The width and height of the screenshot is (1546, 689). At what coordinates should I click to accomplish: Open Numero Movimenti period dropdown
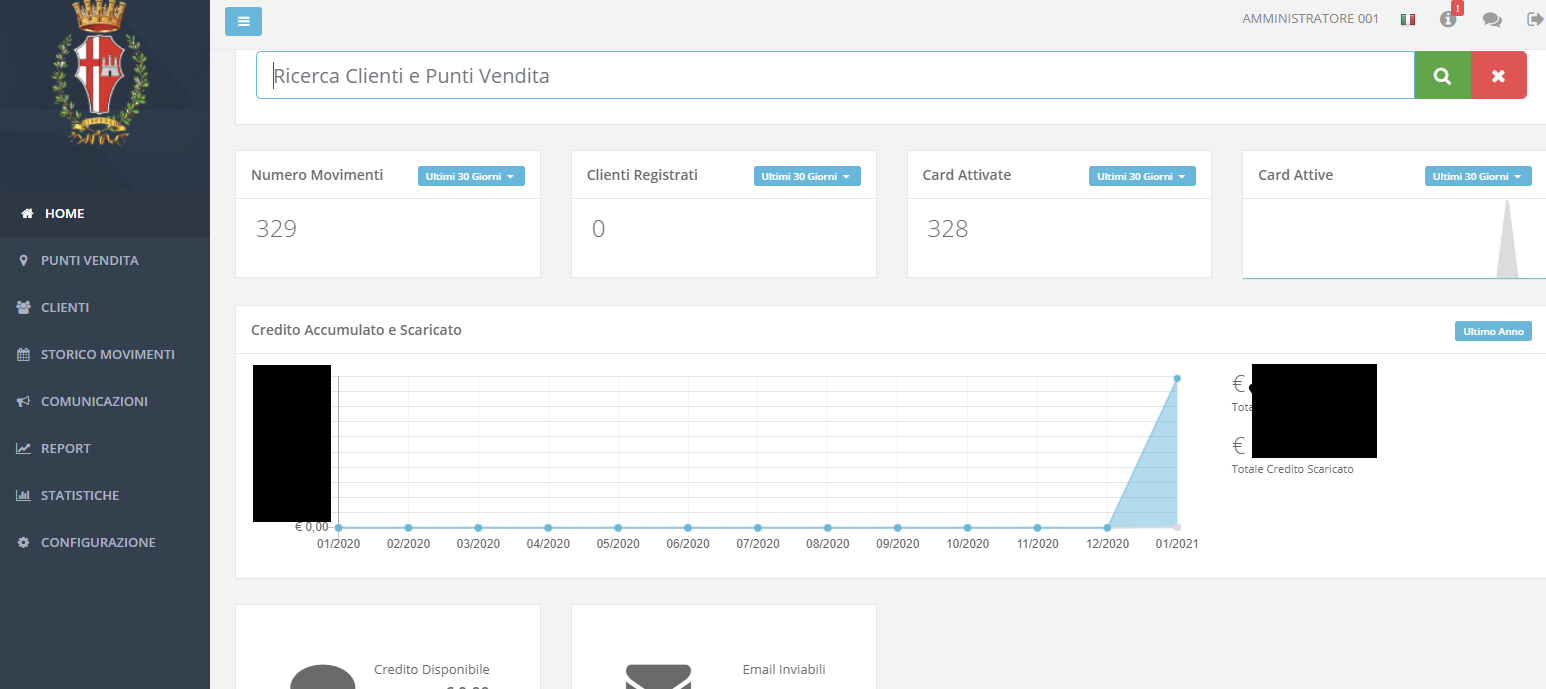click(470, 176)
